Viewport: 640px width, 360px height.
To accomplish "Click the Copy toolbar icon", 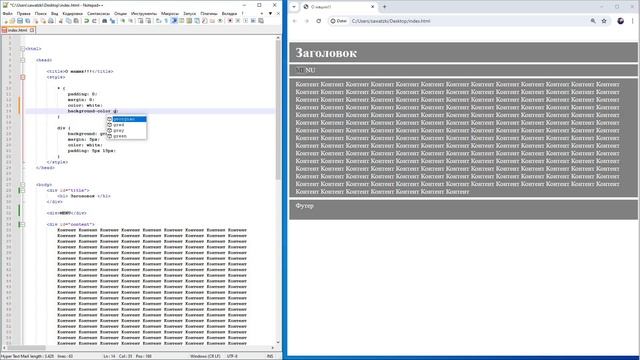I will pyautogui.click(x=69, y=21).
